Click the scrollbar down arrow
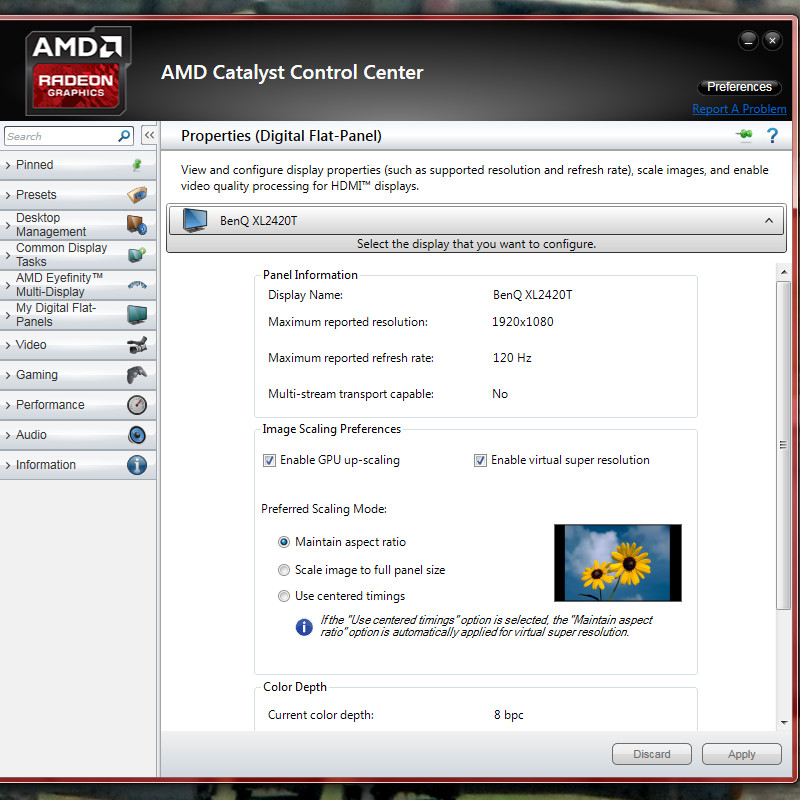Screen dimensions: 800x800 click(784, 722)
